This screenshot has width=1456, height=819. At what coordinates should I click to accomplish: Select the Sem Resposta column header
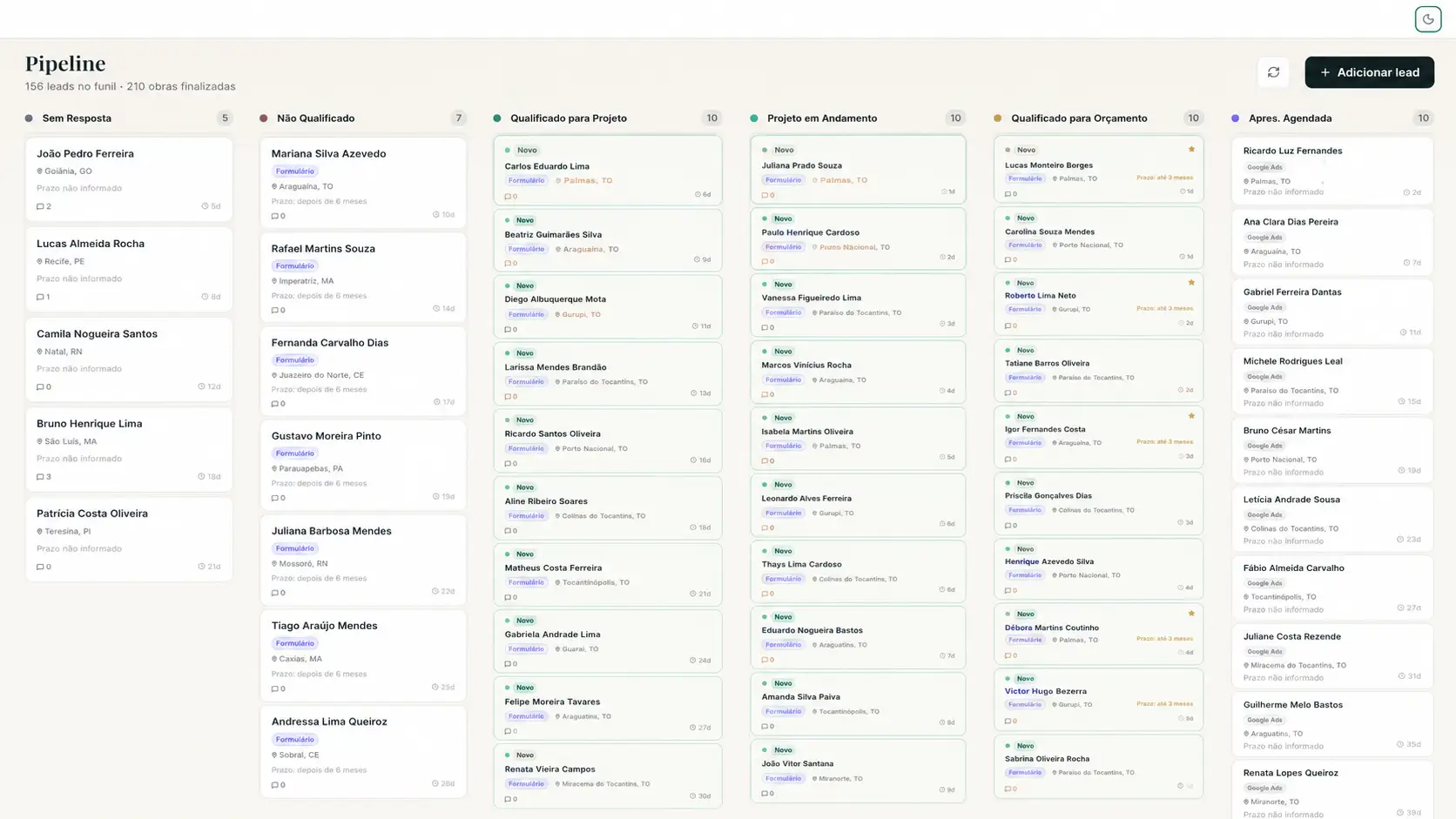(77, 118)
